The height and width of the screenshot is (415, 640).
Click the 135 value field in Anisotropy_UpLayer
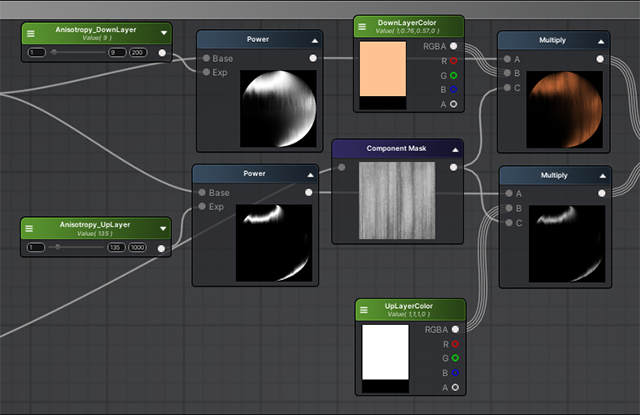pyautogui.click(x=116, y=248)
